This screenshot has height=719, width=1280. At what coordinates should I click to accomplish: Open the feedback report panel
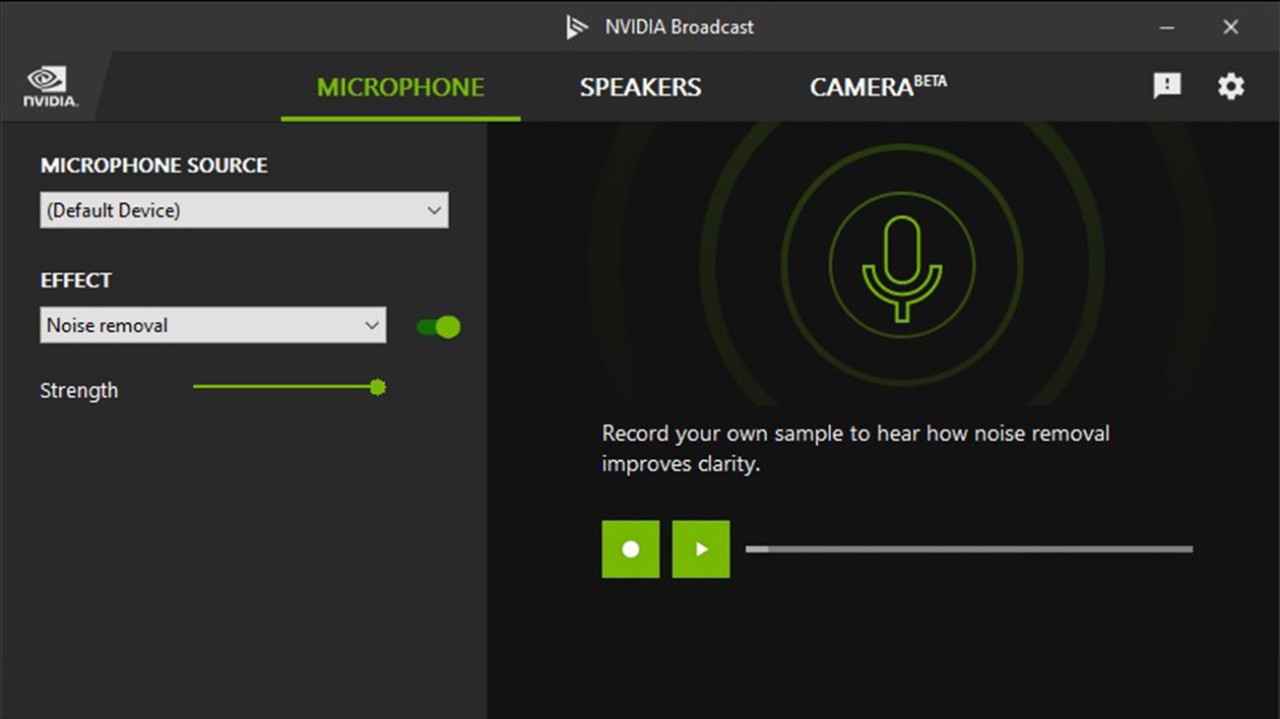[1166, 87]
